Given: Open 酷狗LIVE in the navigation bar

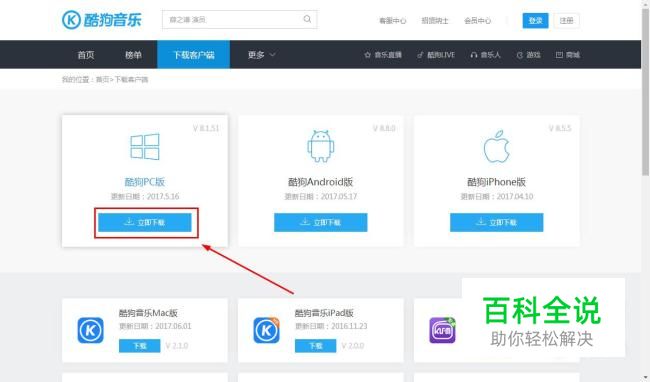Looking at the screenshot, I should tap(436, 55).
